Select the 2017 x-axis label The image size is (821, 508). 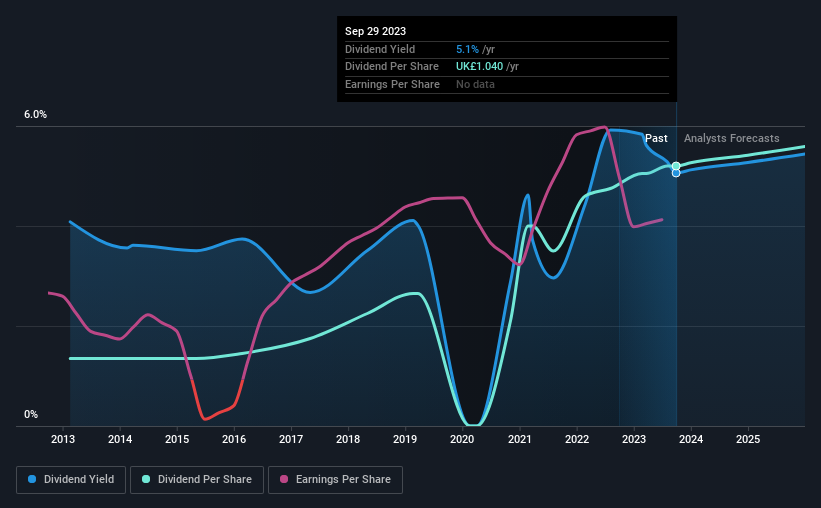(291, 439)
